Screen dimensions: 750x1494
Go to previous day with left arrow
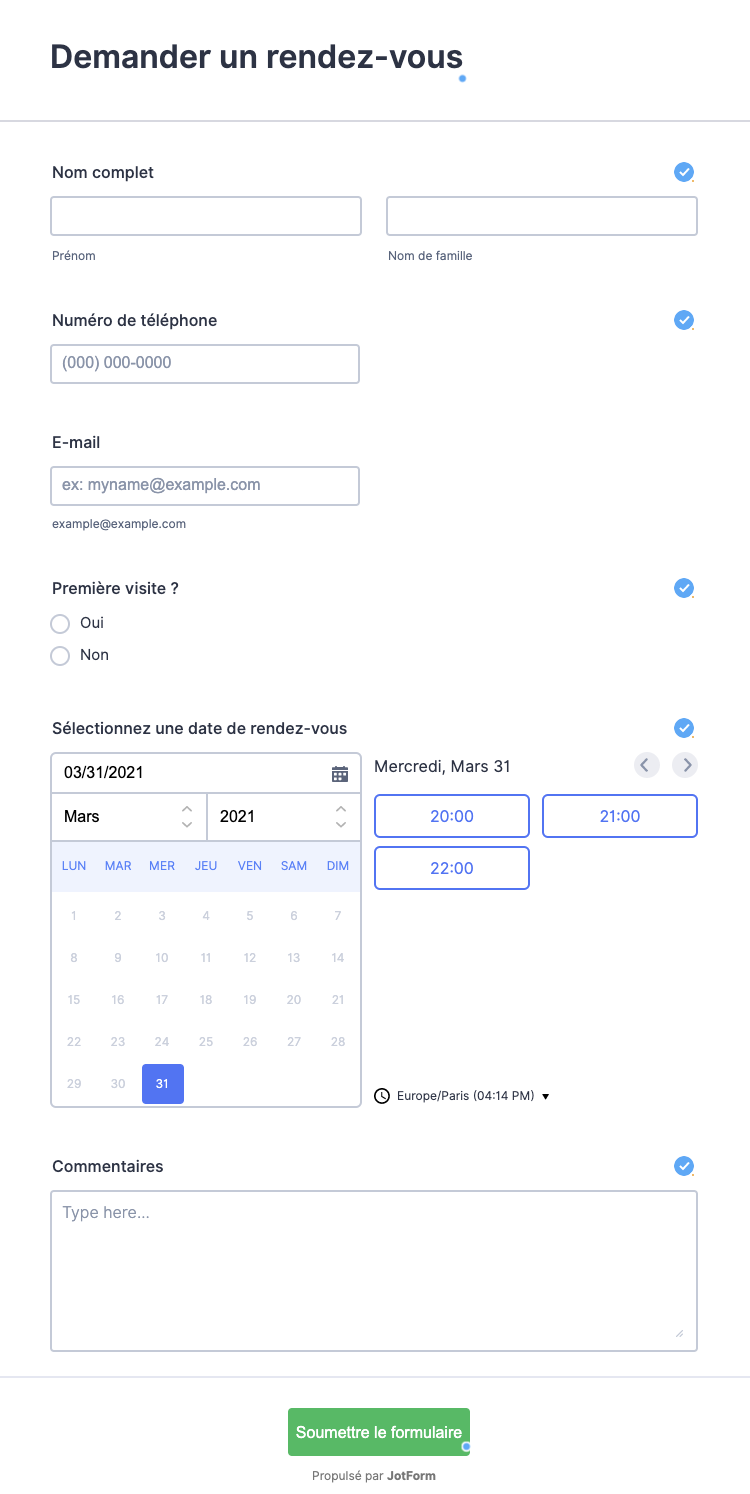click(646, 766)
